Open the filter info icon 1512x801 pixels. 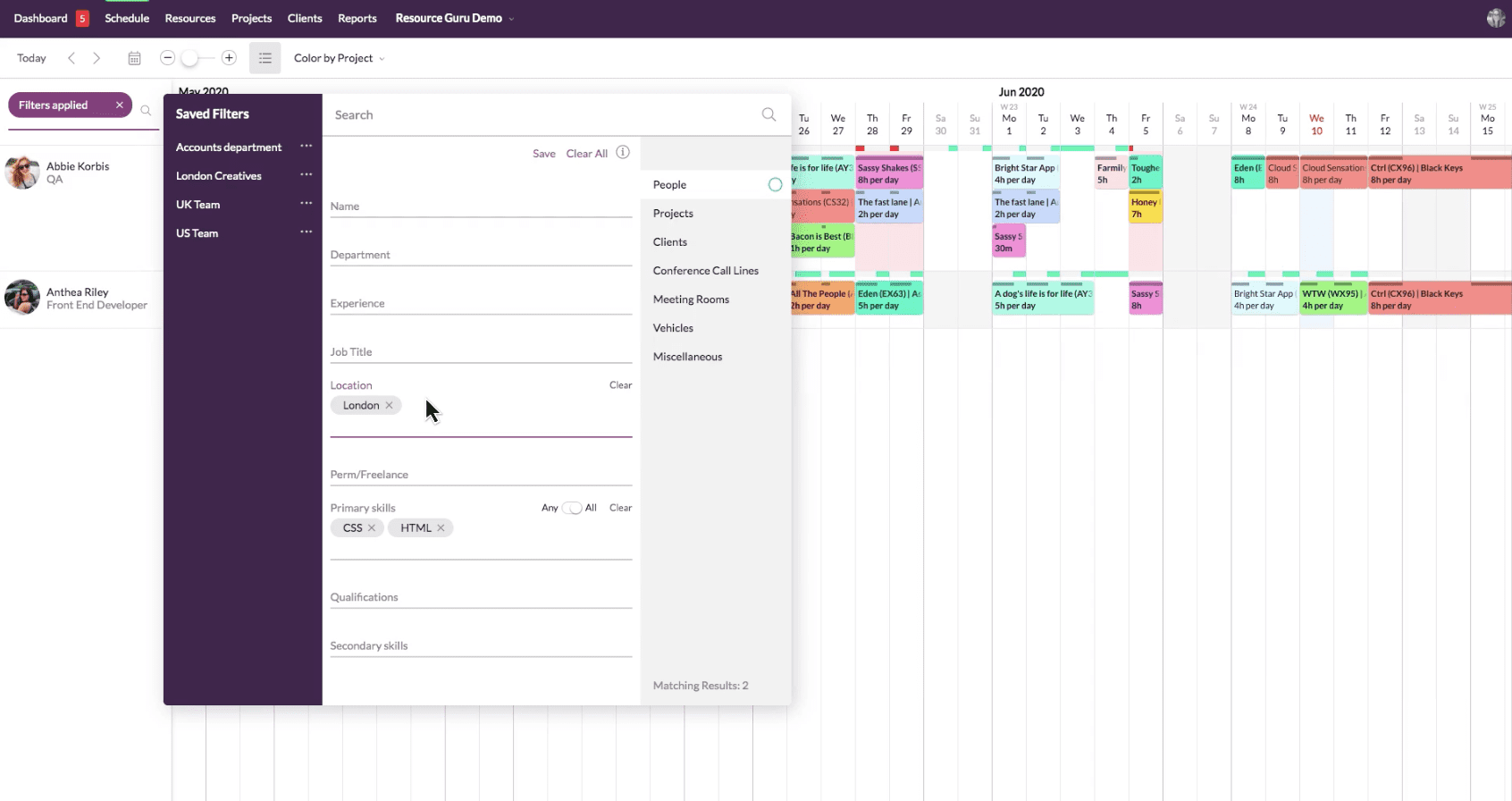pyautogui.click(x=623, y=152)
